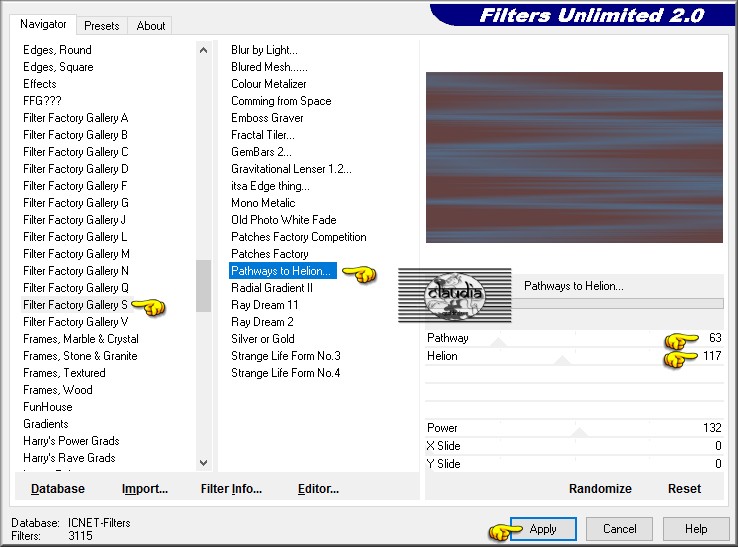Select Frames, Wood category

(x=58, y=390)
